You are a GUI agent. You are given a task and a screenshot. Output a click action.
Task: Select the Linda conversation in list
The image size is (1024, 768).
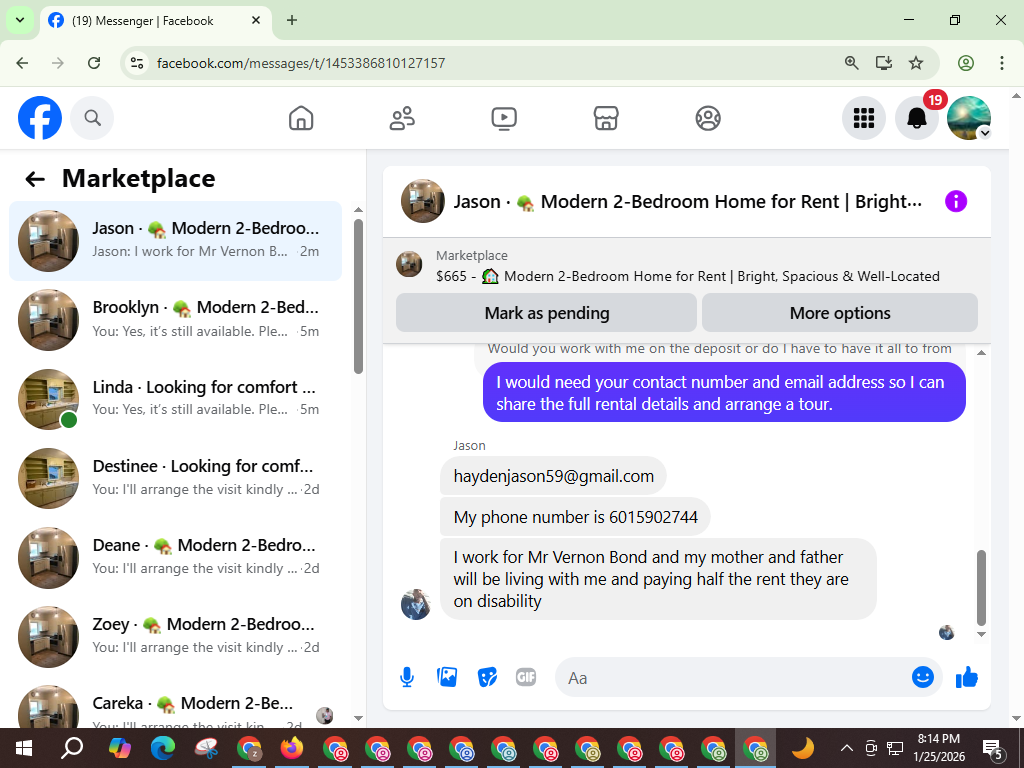click(x=176, y=399)
